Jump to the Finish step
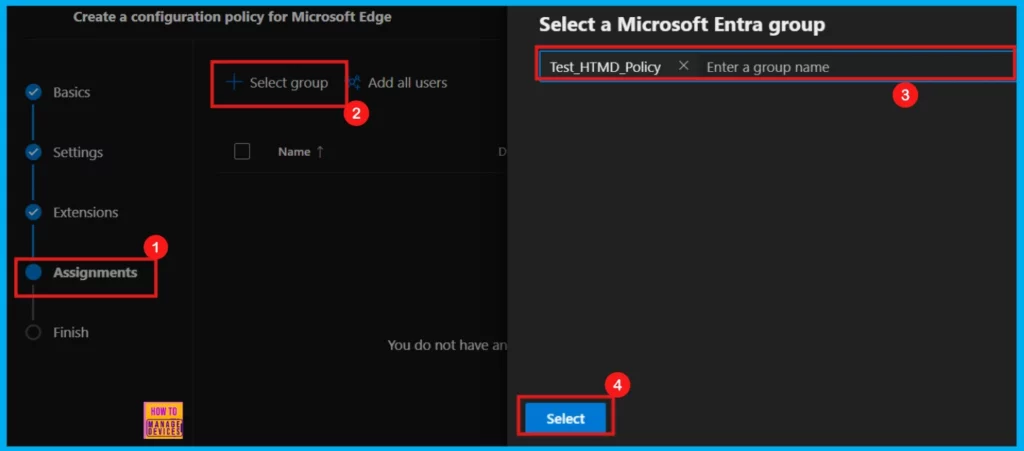The height and width of the screenshot is (451, 1024). (x=71, y=332)
